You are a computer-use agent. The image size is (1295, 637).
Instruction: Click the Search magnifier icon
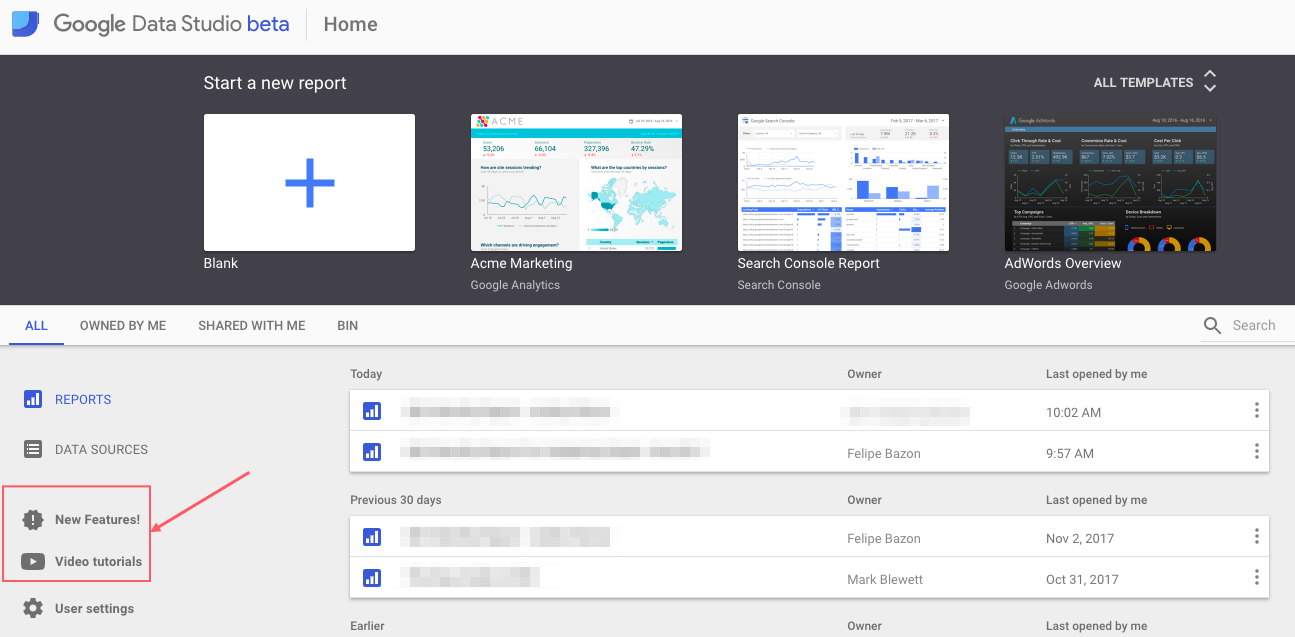(x=1212, y=325)
